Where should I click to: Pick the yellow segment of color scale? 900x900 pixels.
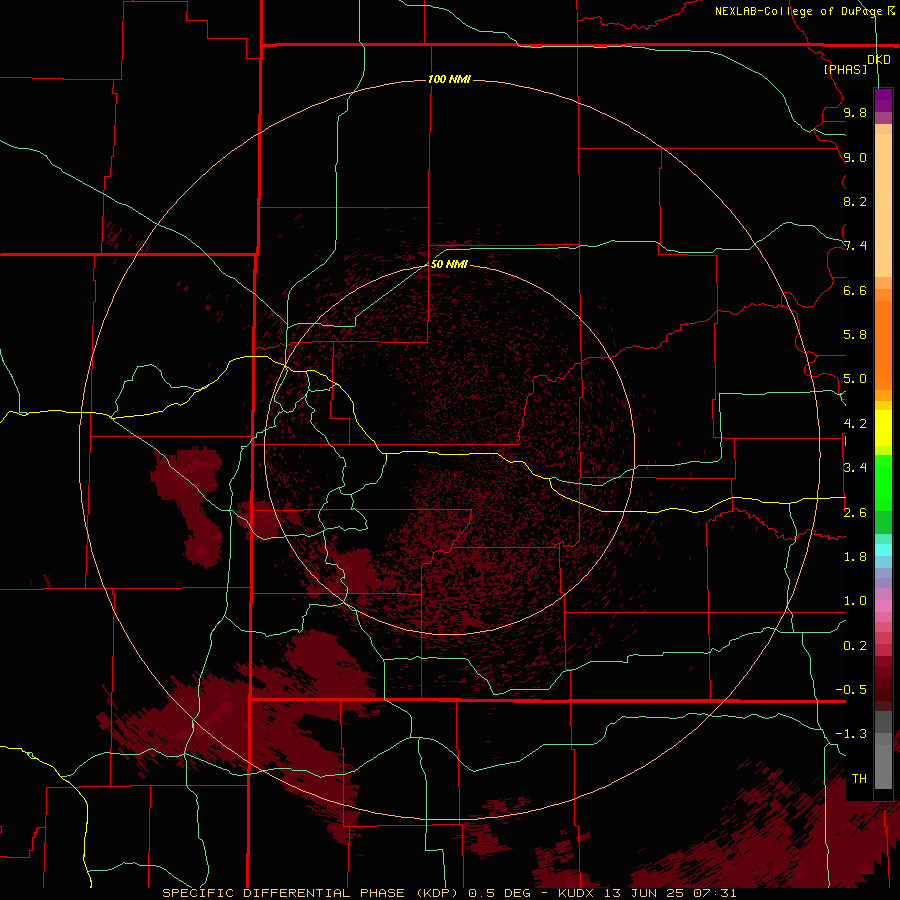click(x=883, y=428)
